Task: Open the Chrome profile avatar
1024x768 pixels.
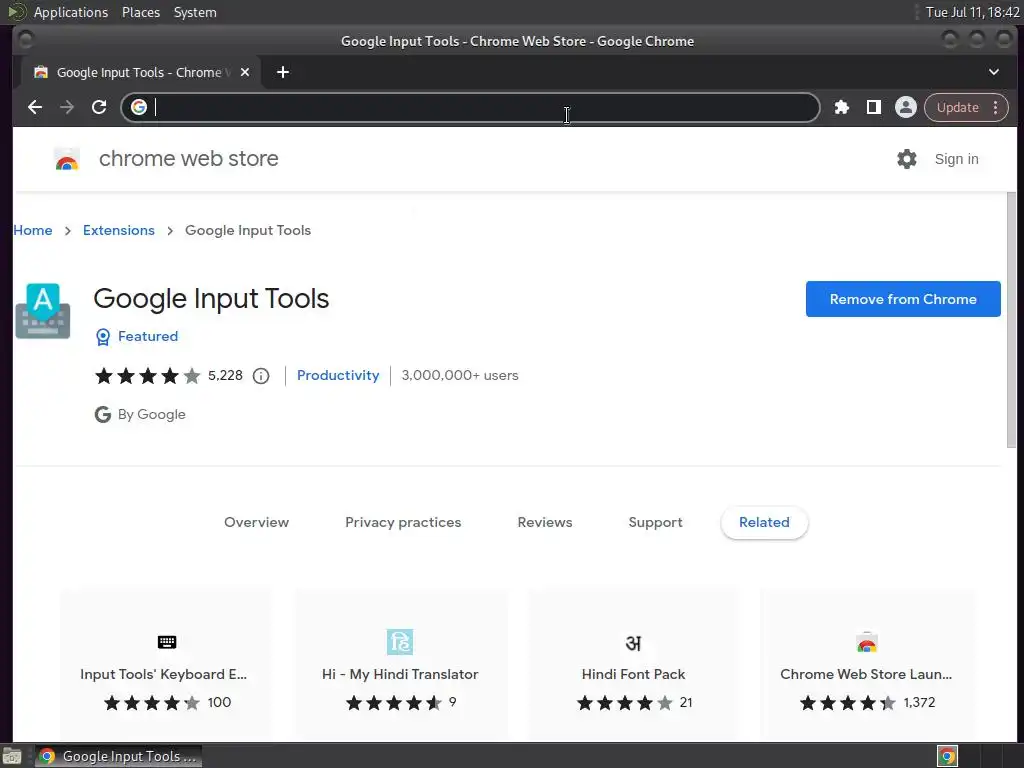Action: [x=905, y=107]
